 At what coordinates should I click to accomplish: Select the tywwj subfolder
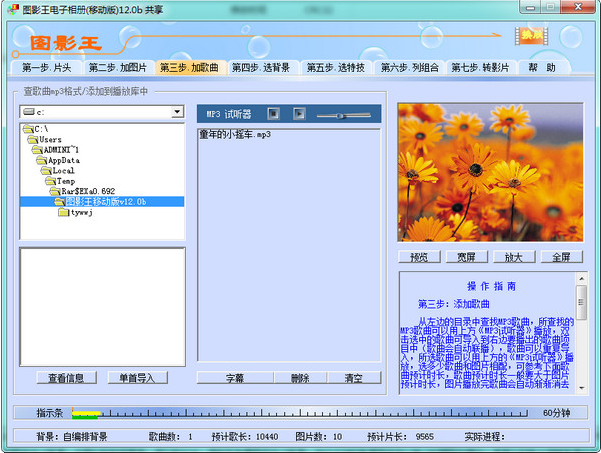[76, 212]
